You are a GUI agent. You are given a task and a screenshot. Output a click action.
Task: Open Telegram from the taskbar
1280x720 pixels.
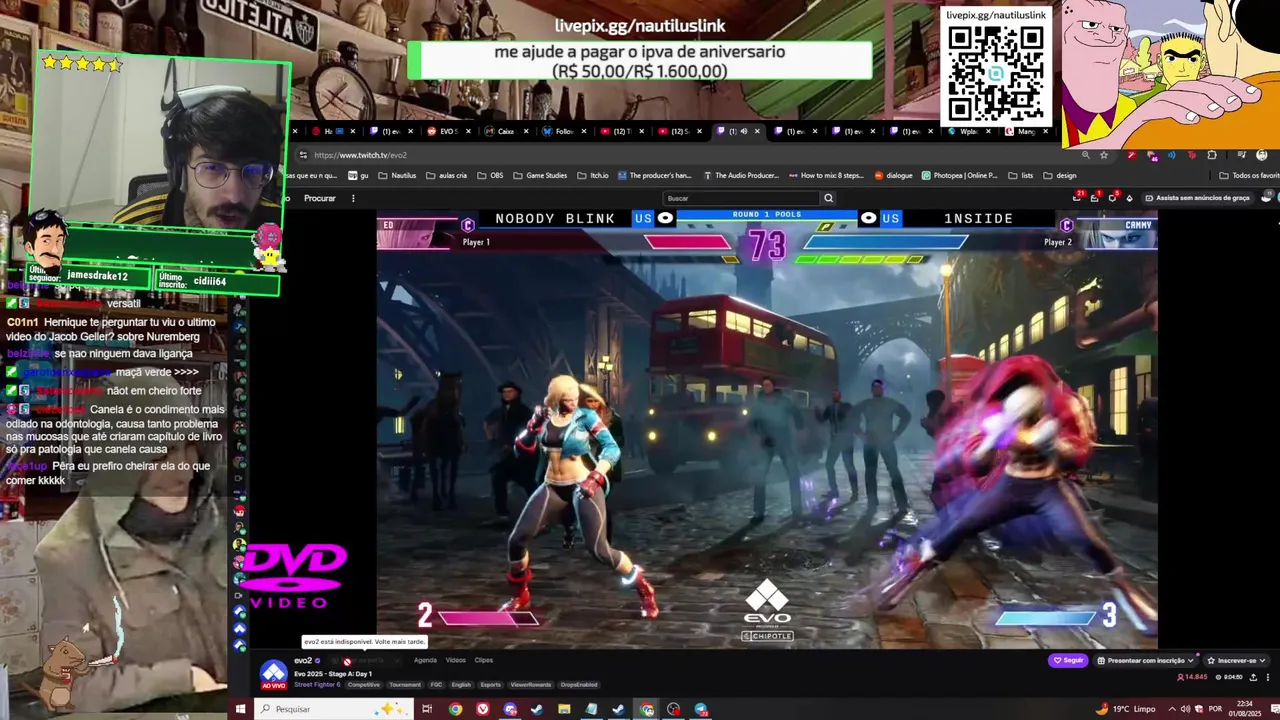point(701,709)
